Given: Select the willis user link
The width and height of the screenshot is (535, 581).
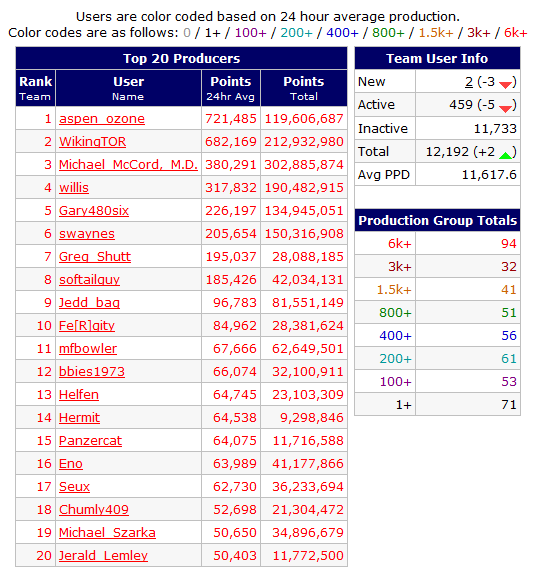Looking at the screenshot, I should tap(74, 188).
